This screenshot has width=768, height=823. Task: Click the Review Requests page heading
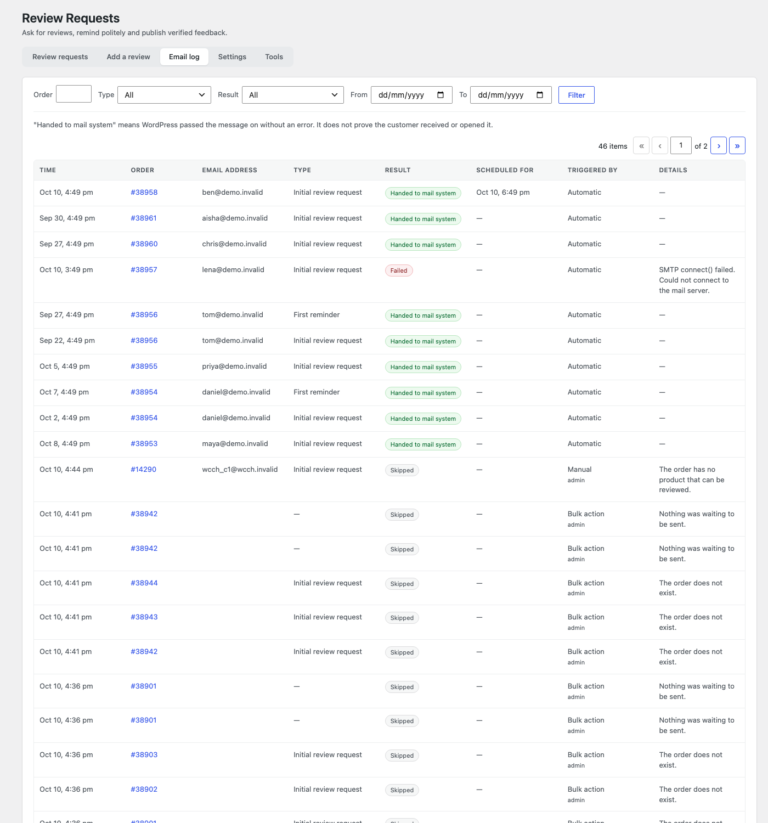pos(71,18)
